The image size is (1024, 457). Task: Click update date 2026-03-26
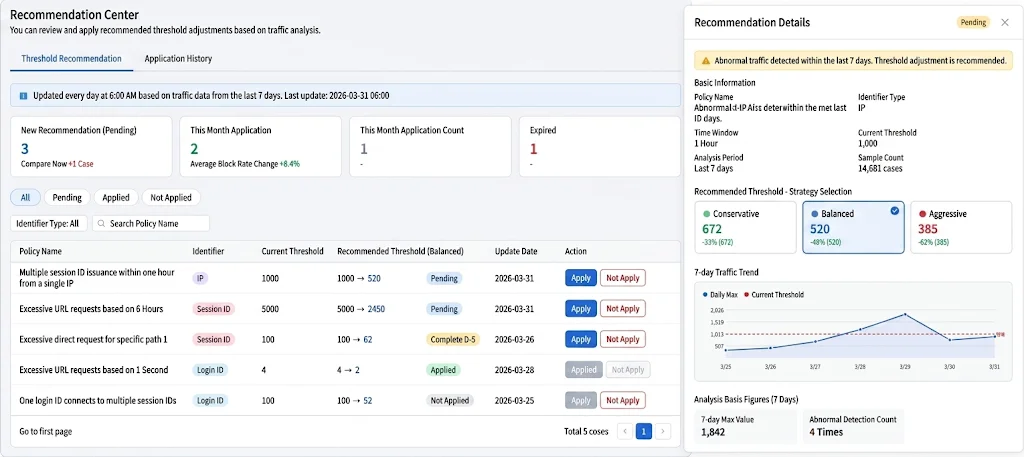coord(514,339)
